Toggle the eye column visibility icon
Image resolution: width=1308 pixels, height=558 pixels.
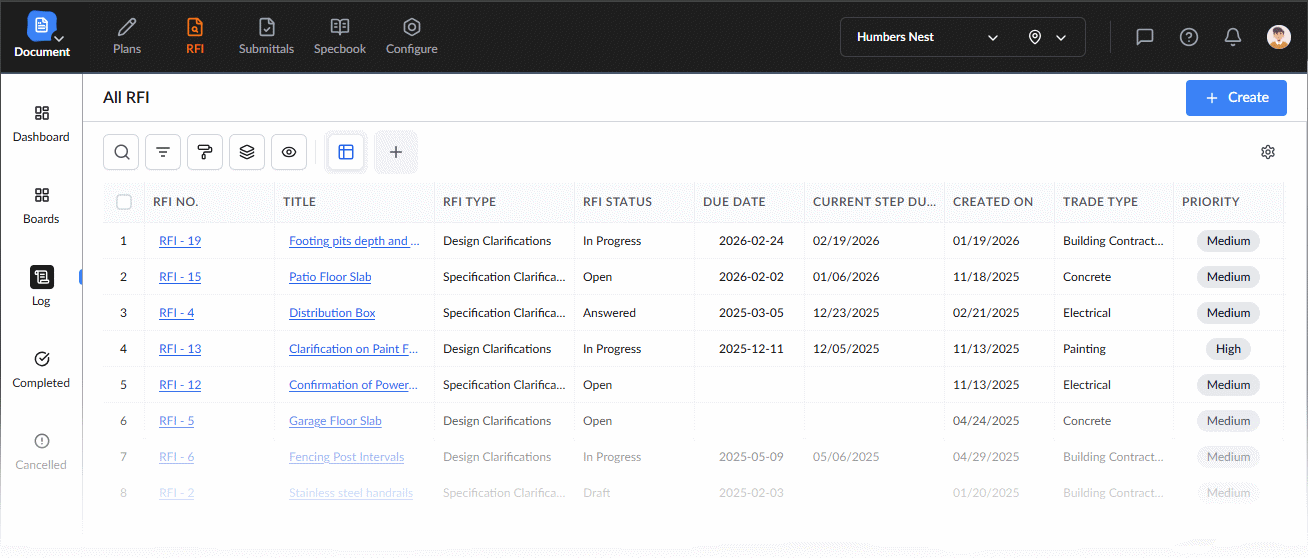click(x=289, y=152)
